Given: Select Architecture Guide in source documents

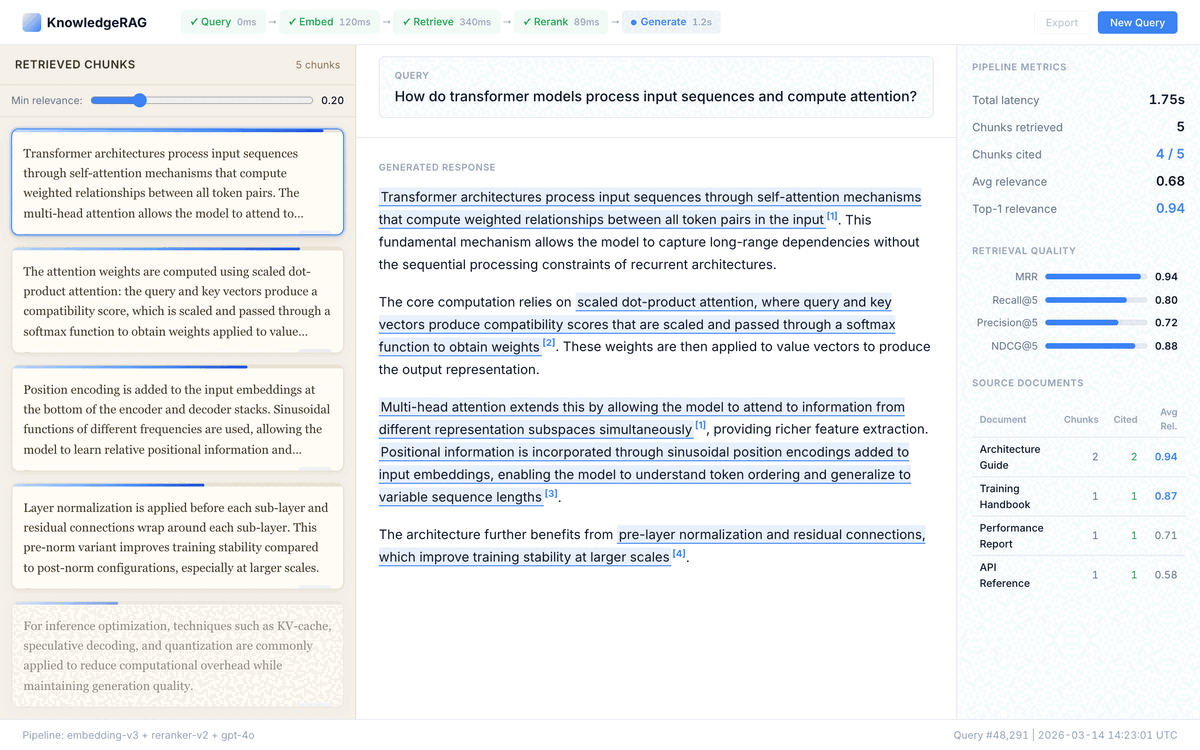Looking at the screenshot, I should click(1009, 457).
